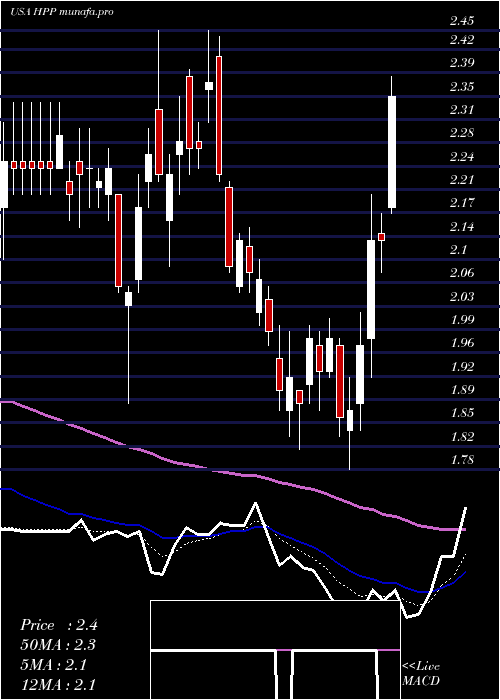500x700 pixels.
Task: Click the 1.96 price axis label
Action: pos(462,343)
